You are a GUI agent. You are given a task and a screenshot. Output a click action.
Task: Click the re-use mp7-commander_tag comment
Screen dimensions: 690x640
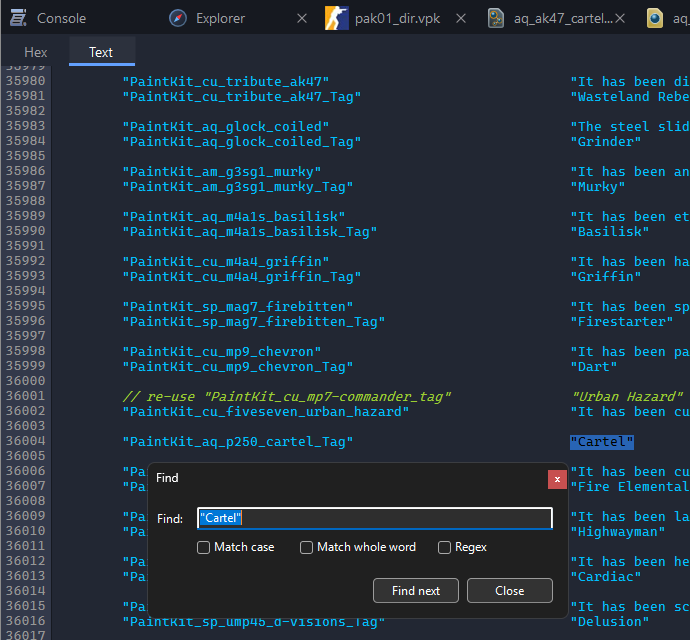pos(287,396)
